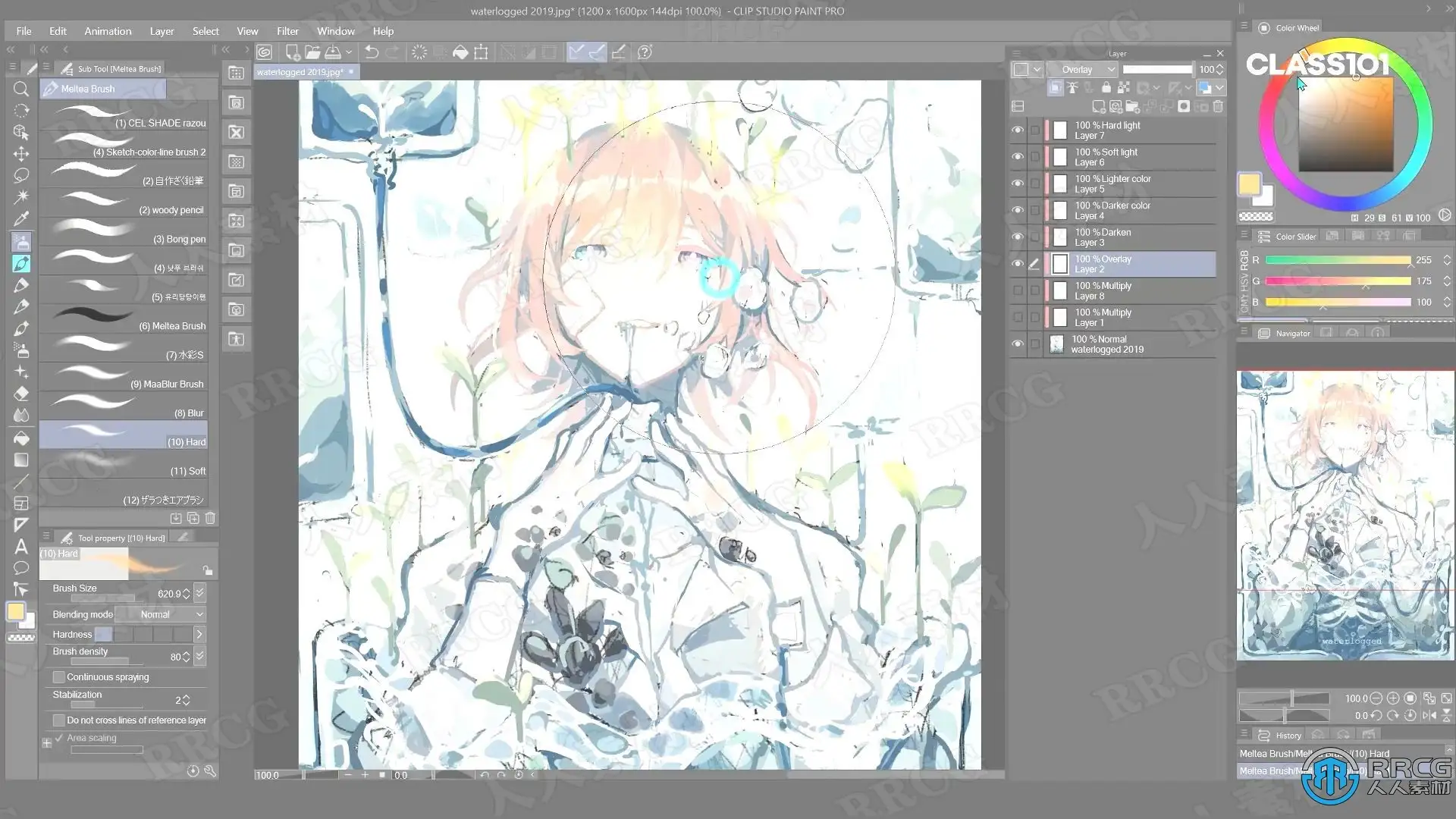Expand the Hardness options arrow
The image size is (1456, 819).
pos(199,634)
